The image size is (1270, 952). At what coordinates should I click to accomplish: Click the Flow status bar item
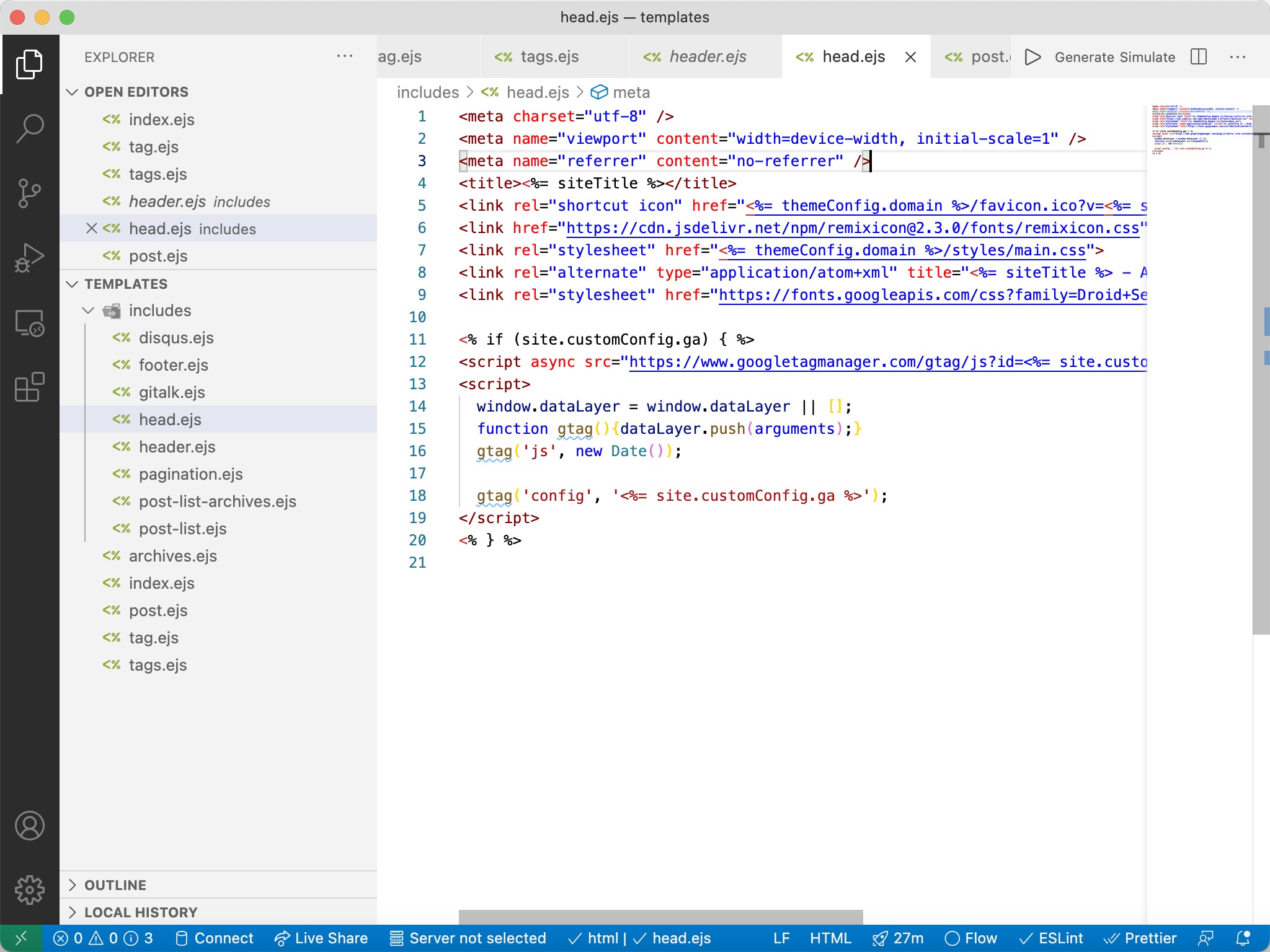[970, 938]
